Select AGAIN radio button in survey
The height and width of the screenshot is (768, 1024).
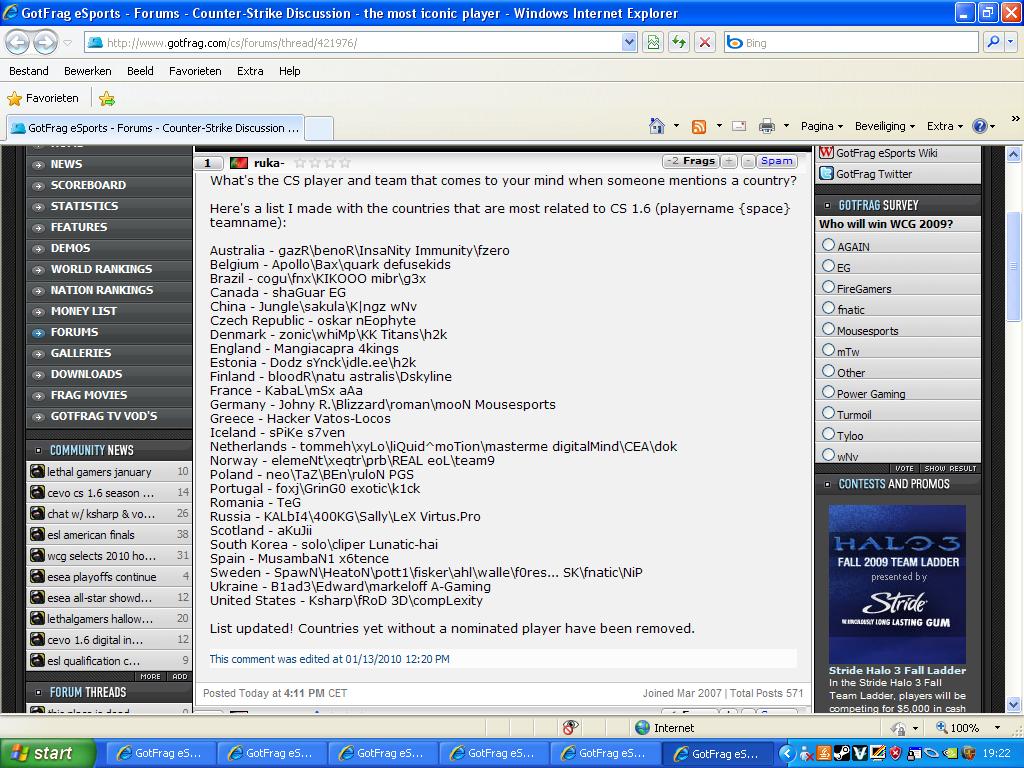[829, 245]
